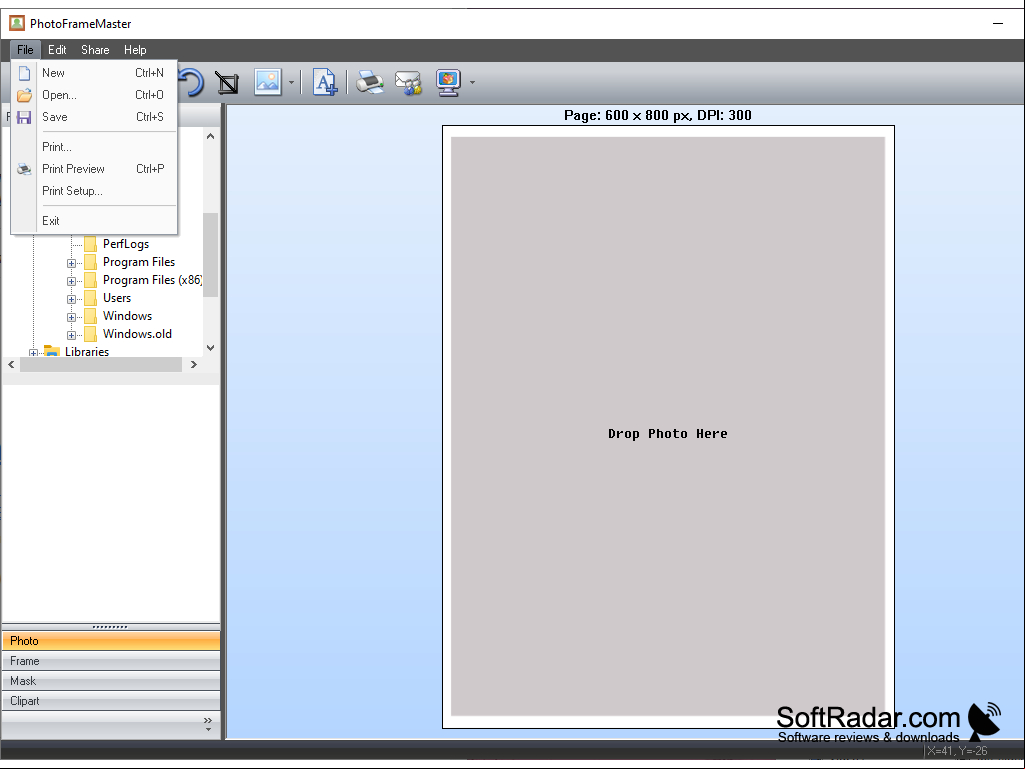Expand the Program Files (x86) node
Viewport: 1025px width, 769px height.
pos(71,281)
